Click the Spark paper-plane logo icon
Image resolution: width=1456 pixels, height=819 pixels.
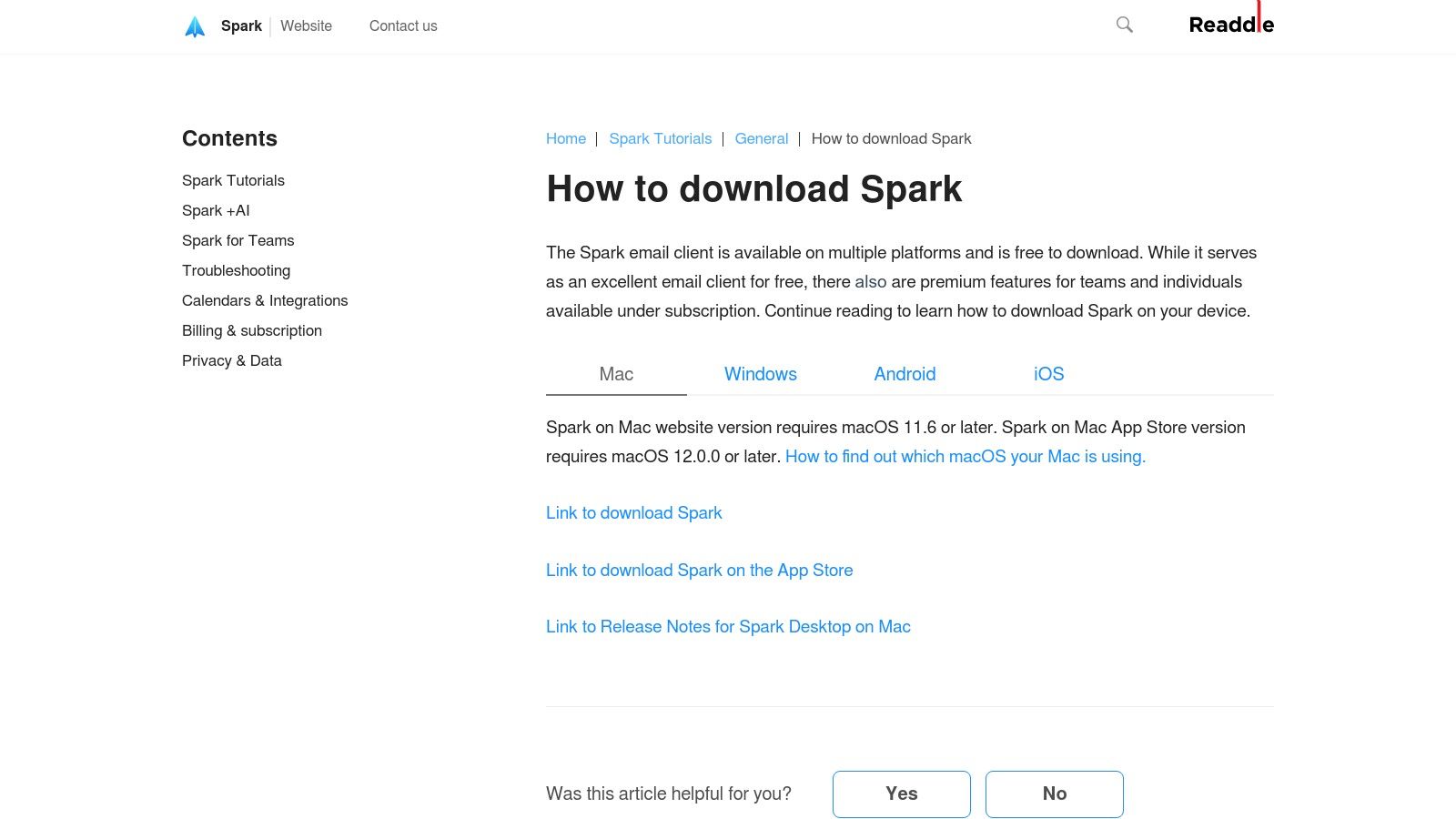click(195, 26)
